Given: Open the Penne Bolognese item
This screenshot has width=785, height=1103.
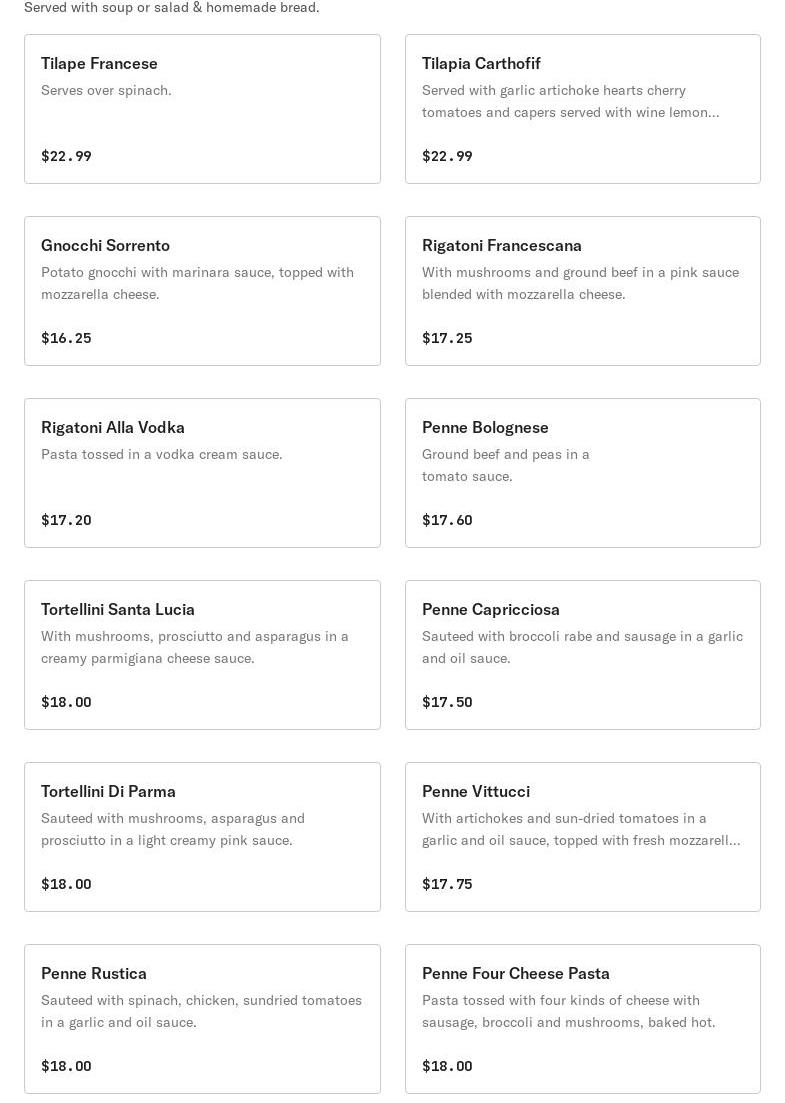Looking at the screenshot, I should coord(582,473).
